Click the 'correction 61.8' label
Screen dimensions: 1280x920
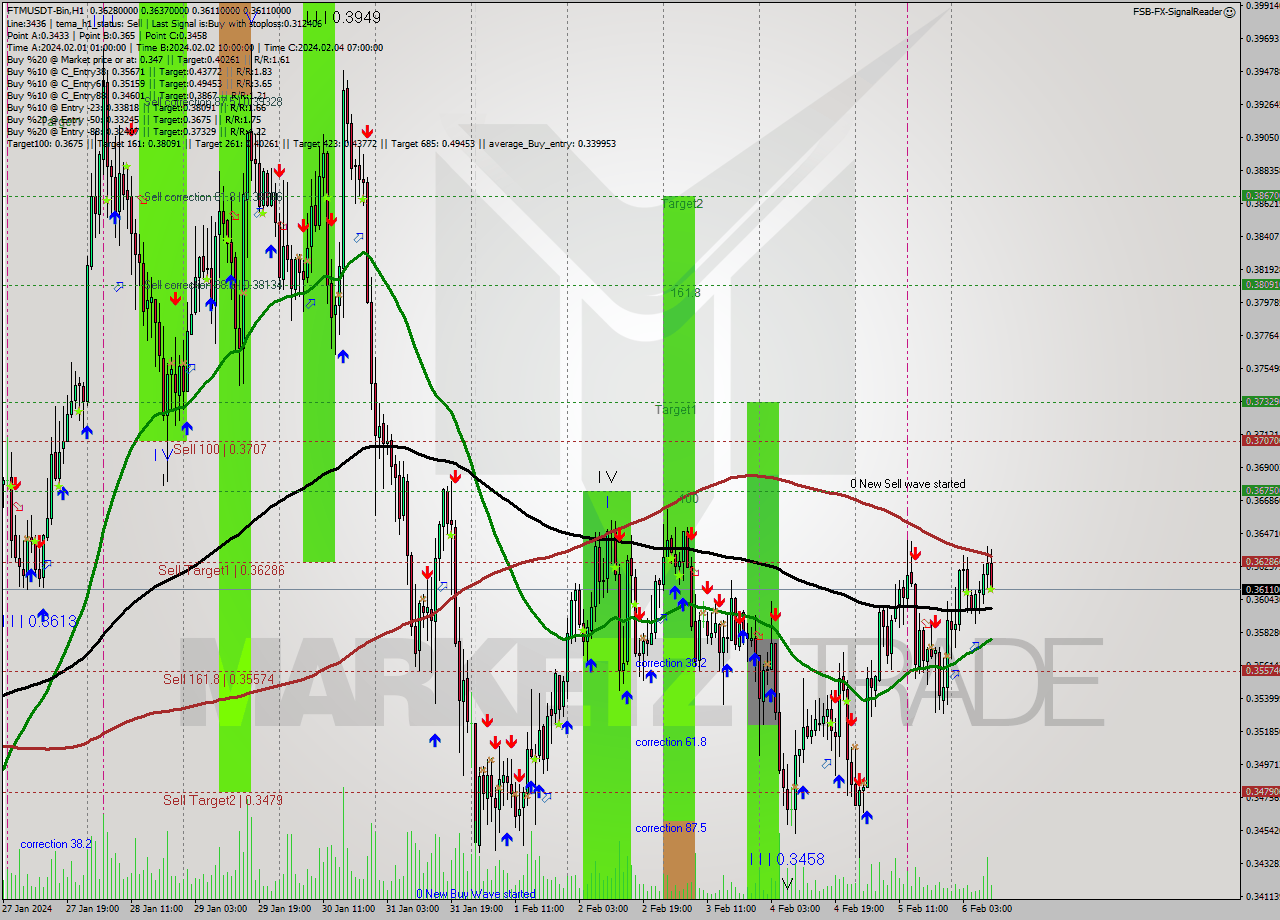[x=671, y=742]
